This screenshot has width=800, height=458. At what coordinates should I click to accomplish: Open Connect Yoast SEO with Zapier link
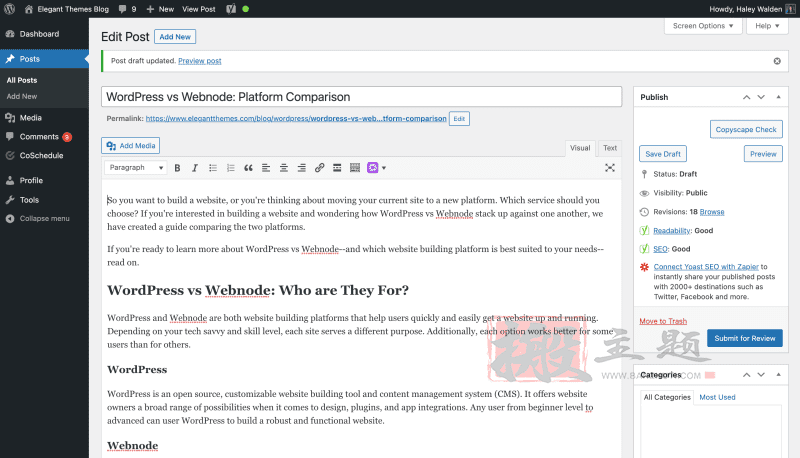coord(706,267)
